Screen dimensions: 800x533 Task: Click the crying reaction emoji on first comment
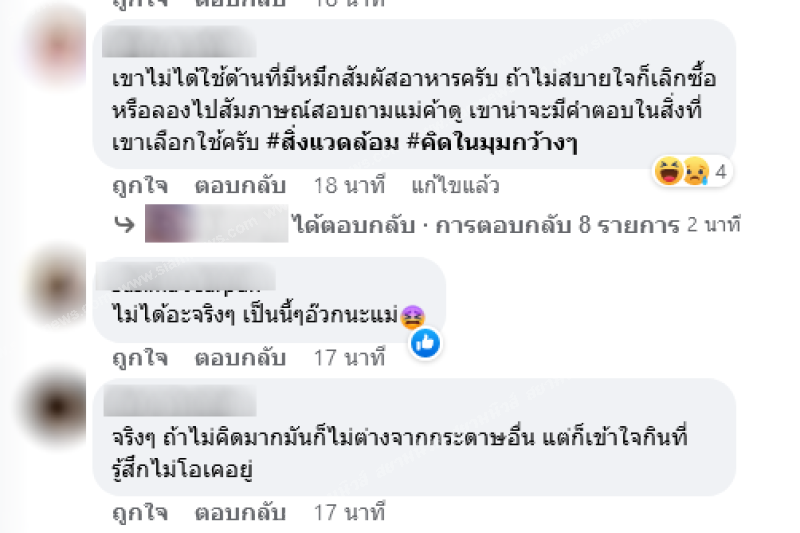pos(696,171)
